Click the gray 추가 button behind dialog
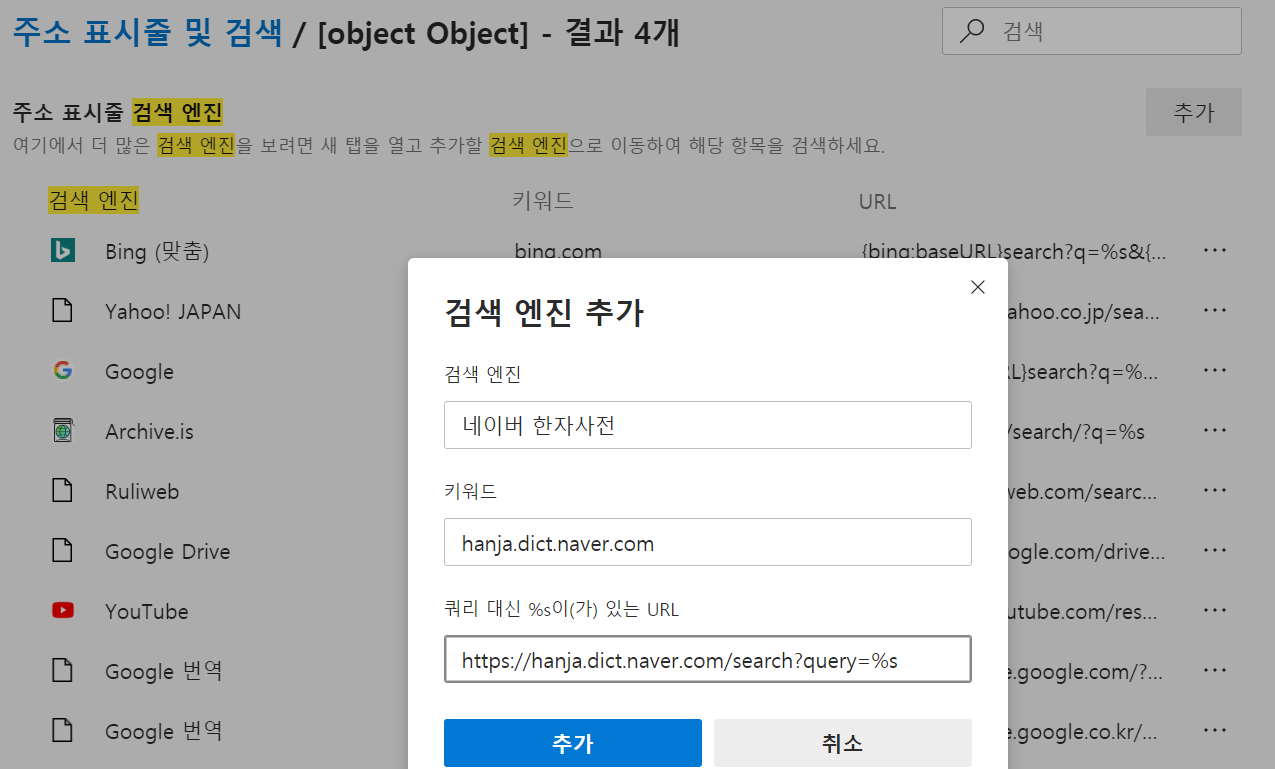Screen dimensions: 1275x769 click(x=1193, y=112)
